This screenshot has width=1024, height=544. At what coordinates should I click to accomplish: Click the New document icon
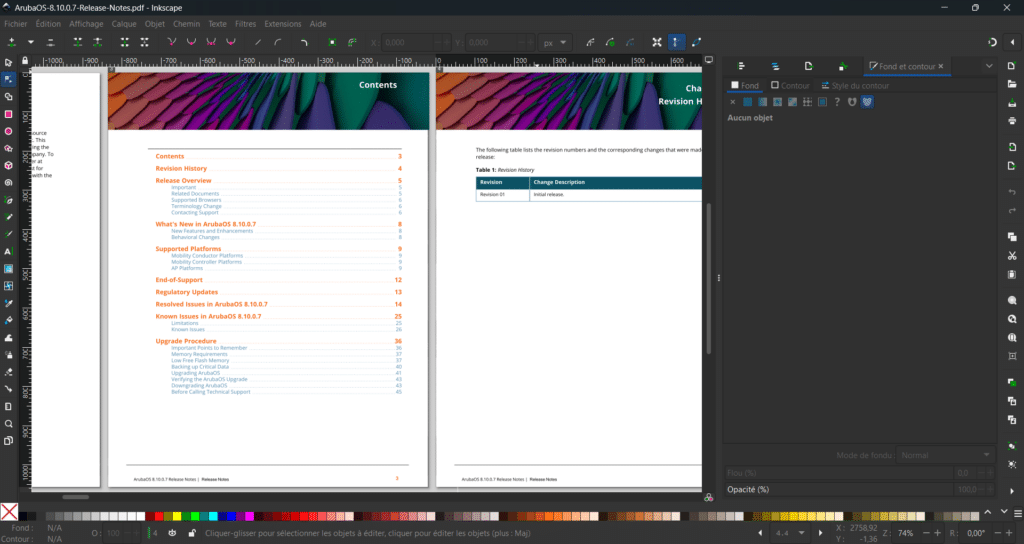(x=1012, y=67)
